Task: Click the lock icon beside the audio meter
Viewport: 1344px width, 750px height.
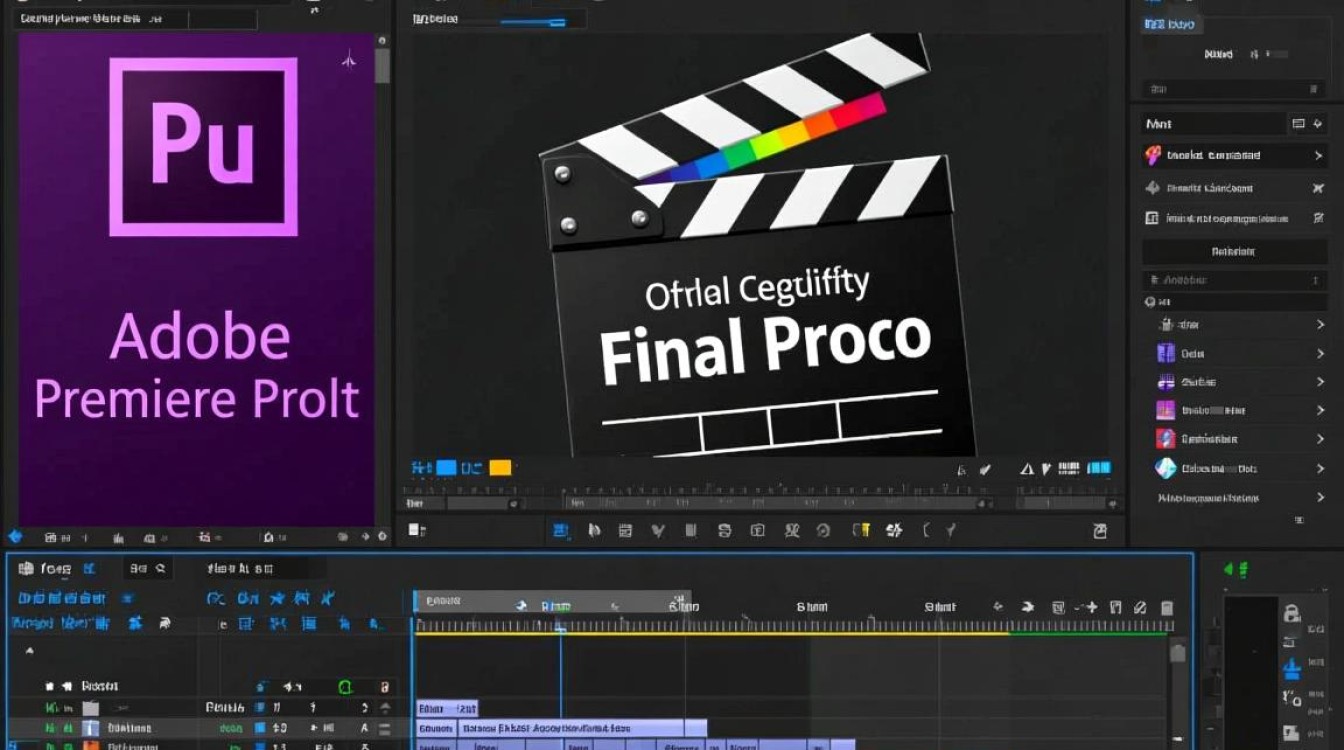Action: 1292,614
